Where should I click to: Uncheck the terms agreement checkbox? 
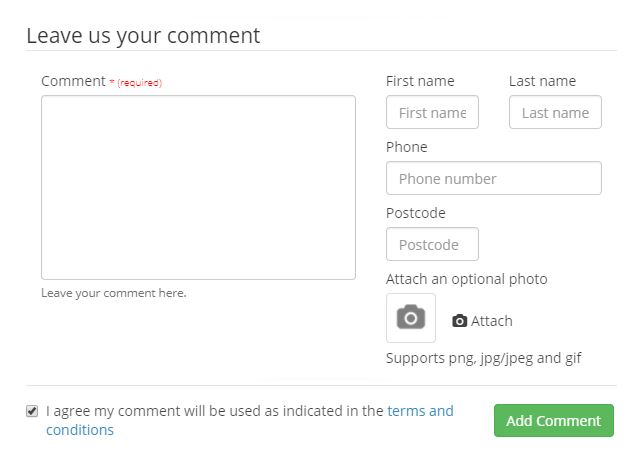coord(32,411)
